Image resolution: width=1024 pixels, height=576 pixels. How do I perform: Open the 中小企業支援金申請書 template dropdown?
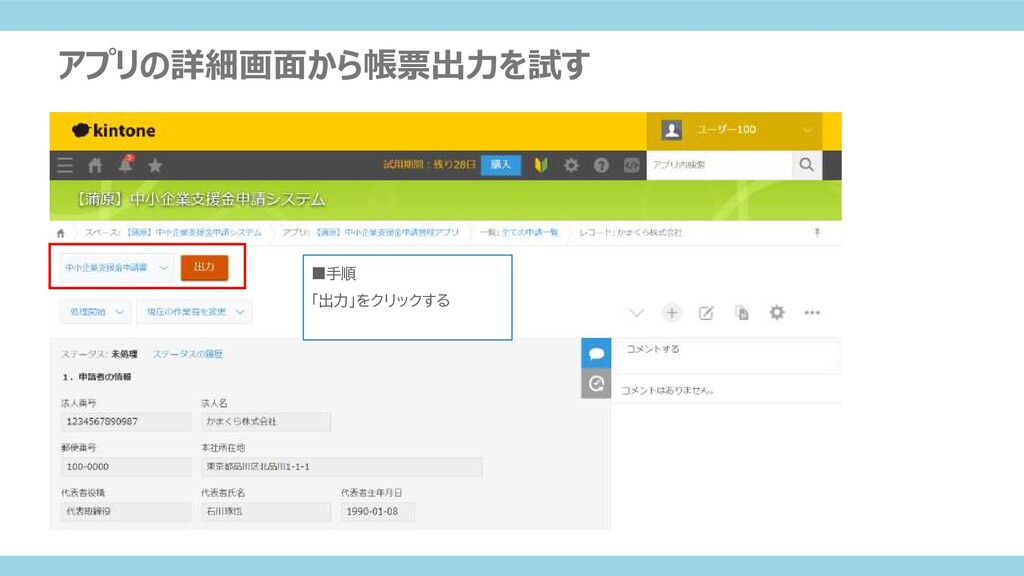[x=116, y=268]
